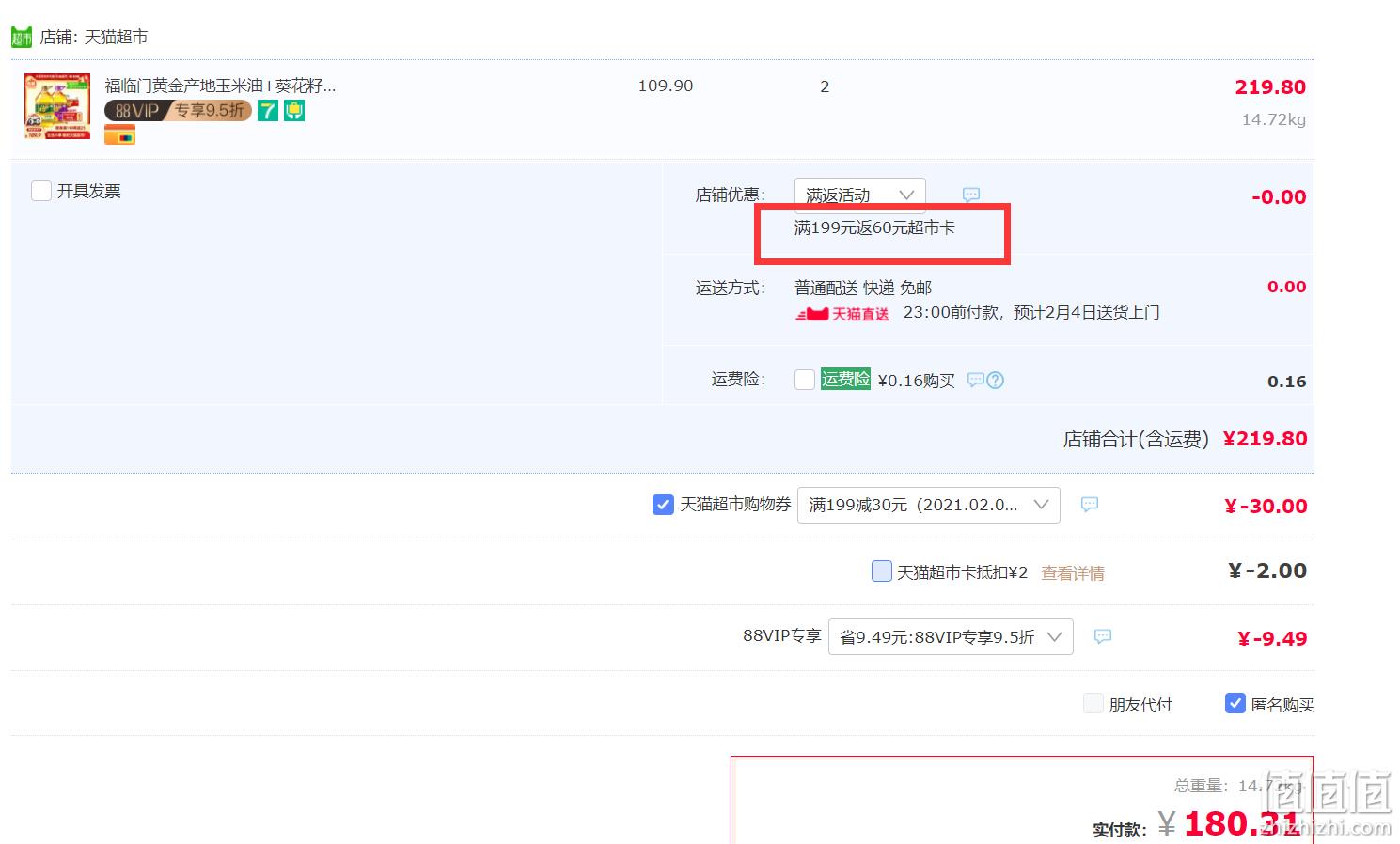
Task: Open the 满返活动 store discount dropdown
Action: coord(860,195)
